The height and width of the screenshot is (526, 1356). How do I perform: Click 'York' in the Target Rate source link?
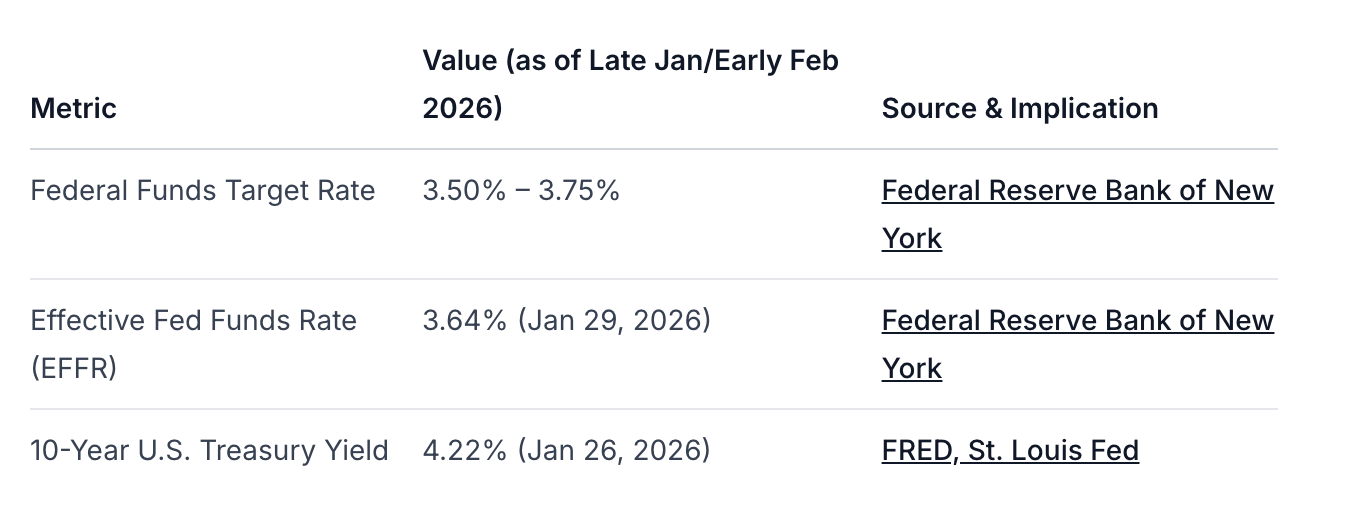click(911, 239)
